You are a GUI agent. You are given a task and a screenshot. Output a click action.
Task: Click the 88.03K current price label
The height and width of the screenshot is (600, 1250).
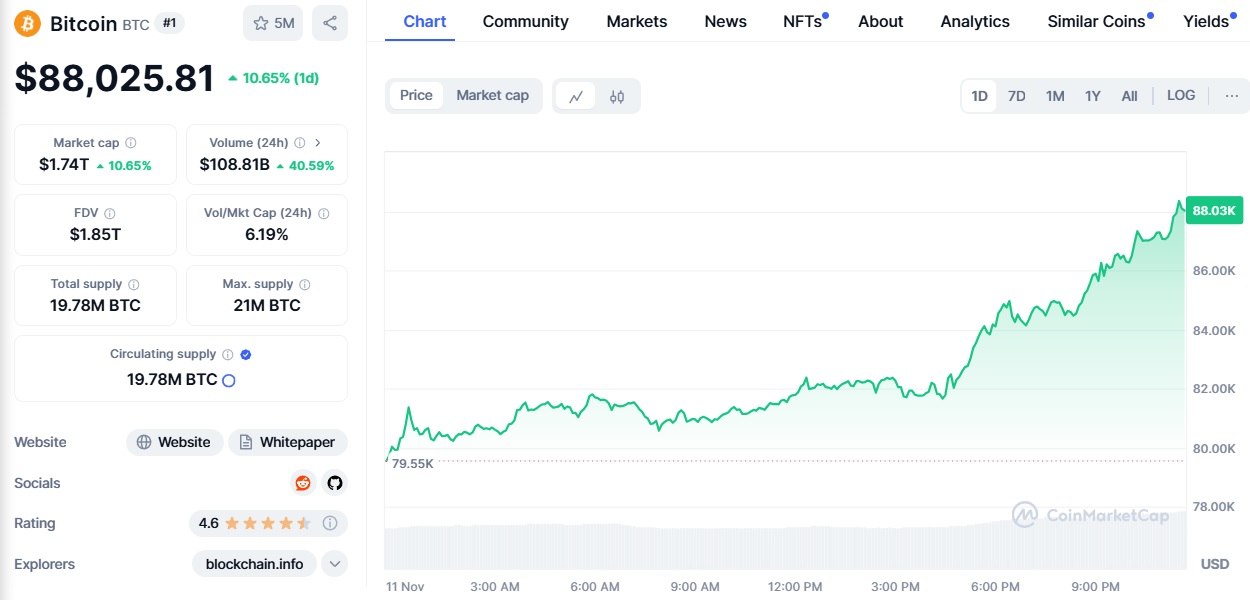[1214, 211]
